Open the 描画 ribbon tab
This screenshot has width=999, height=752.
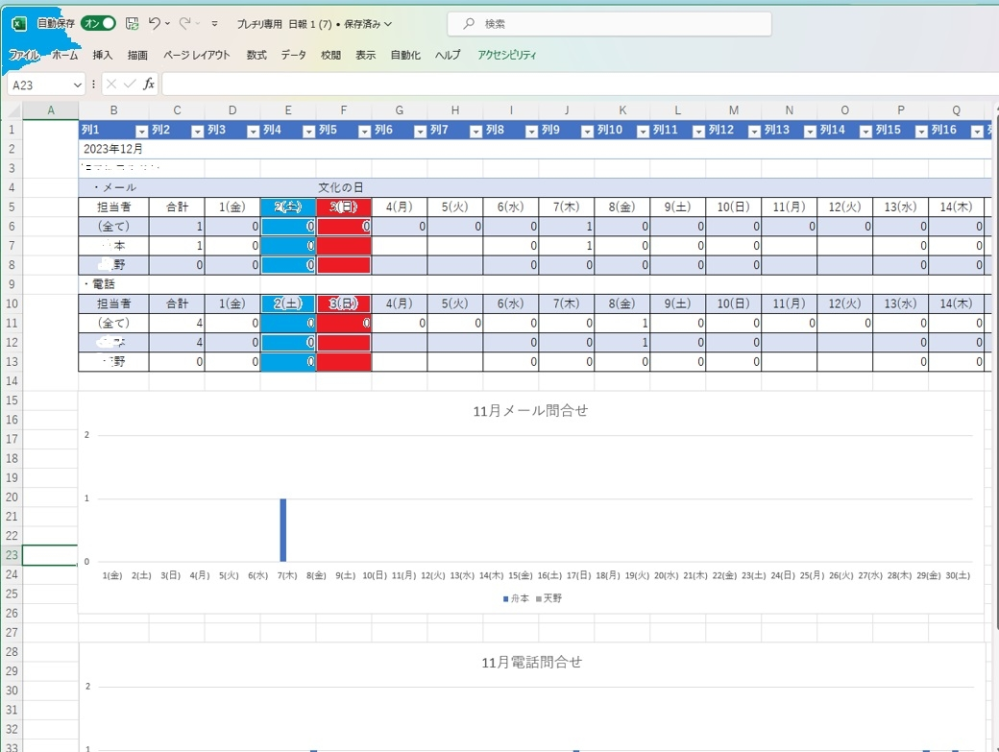pyautogui.click(x=138, y=55)
